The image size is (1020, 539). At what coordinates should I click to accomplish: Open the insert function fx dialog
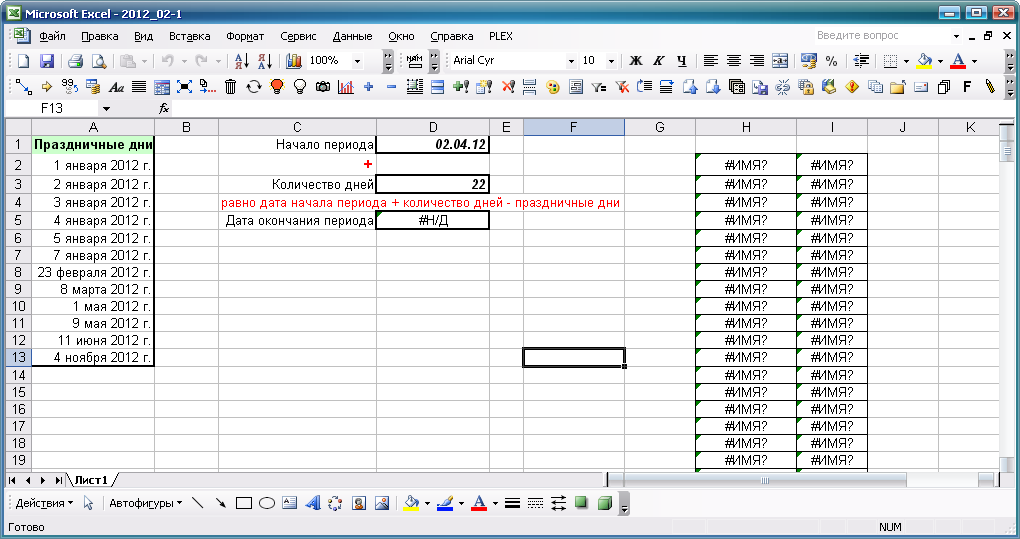coord(164,109)
